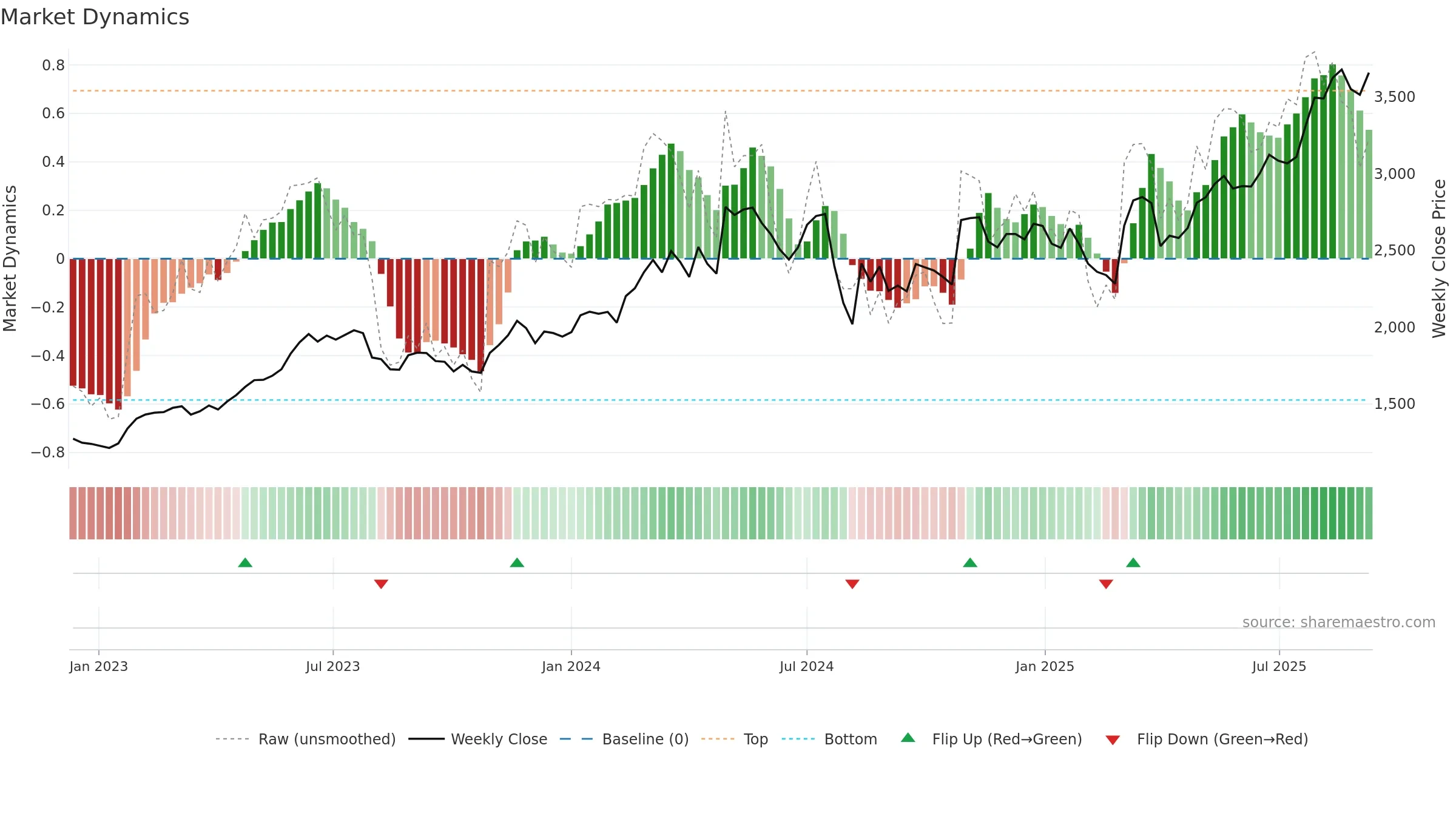Select the last green flip-up marker near Mar 2025
Viewport: 1456px width, 819px height.
pos(1133,562)
